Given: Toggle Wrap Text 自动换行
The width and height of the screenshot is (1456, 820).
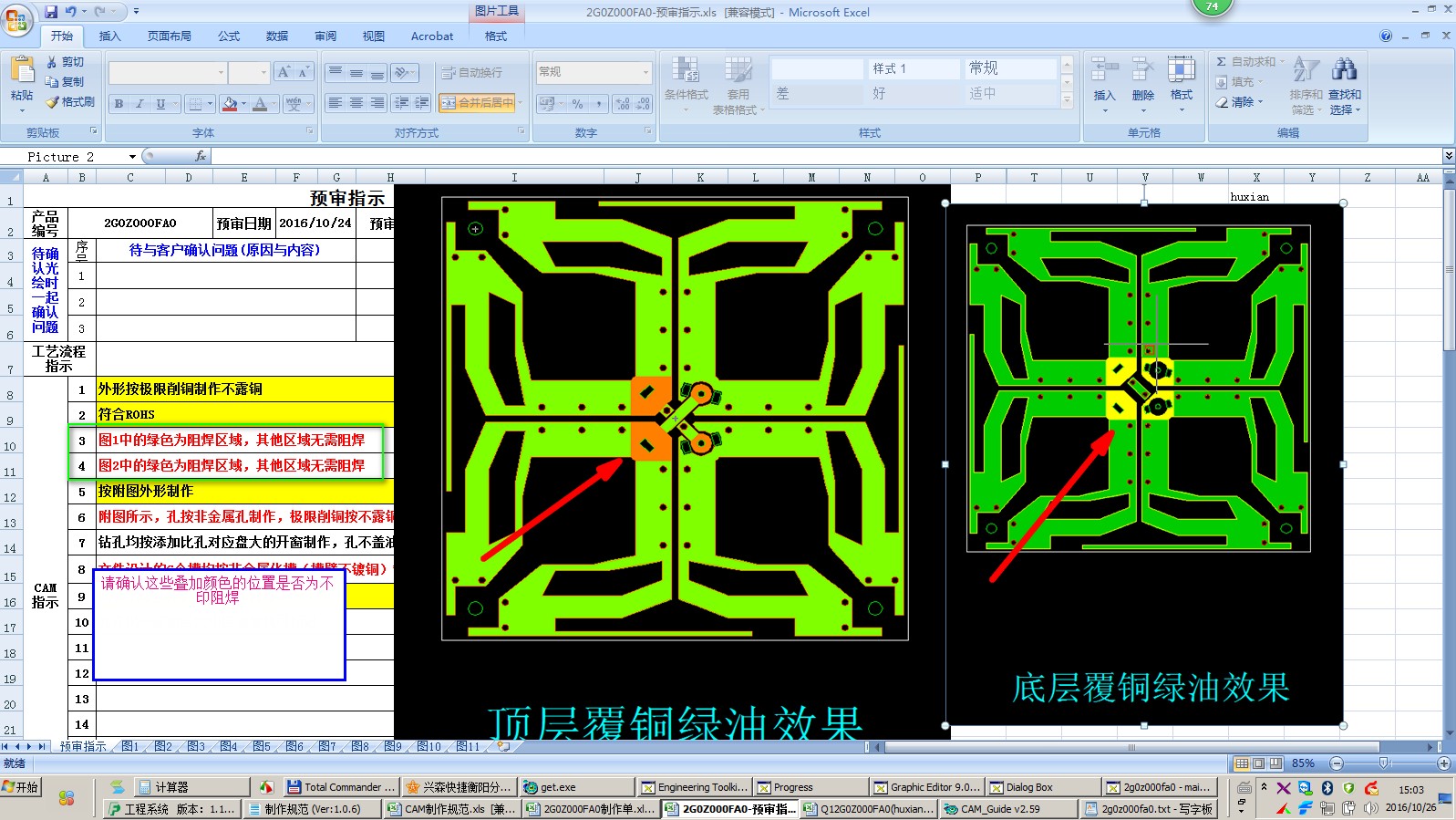Looking at the screenshot, I should 471,72.
